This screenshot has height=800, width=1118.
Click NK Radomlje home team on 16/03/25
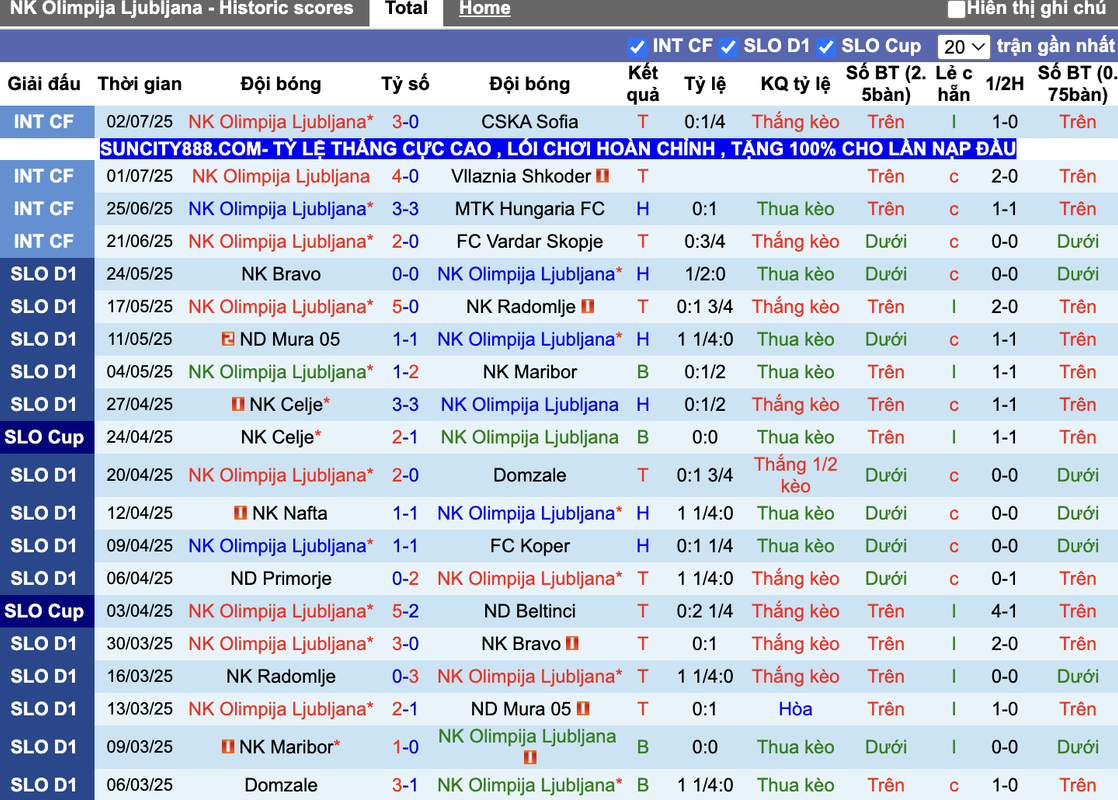tap(281, 677)
